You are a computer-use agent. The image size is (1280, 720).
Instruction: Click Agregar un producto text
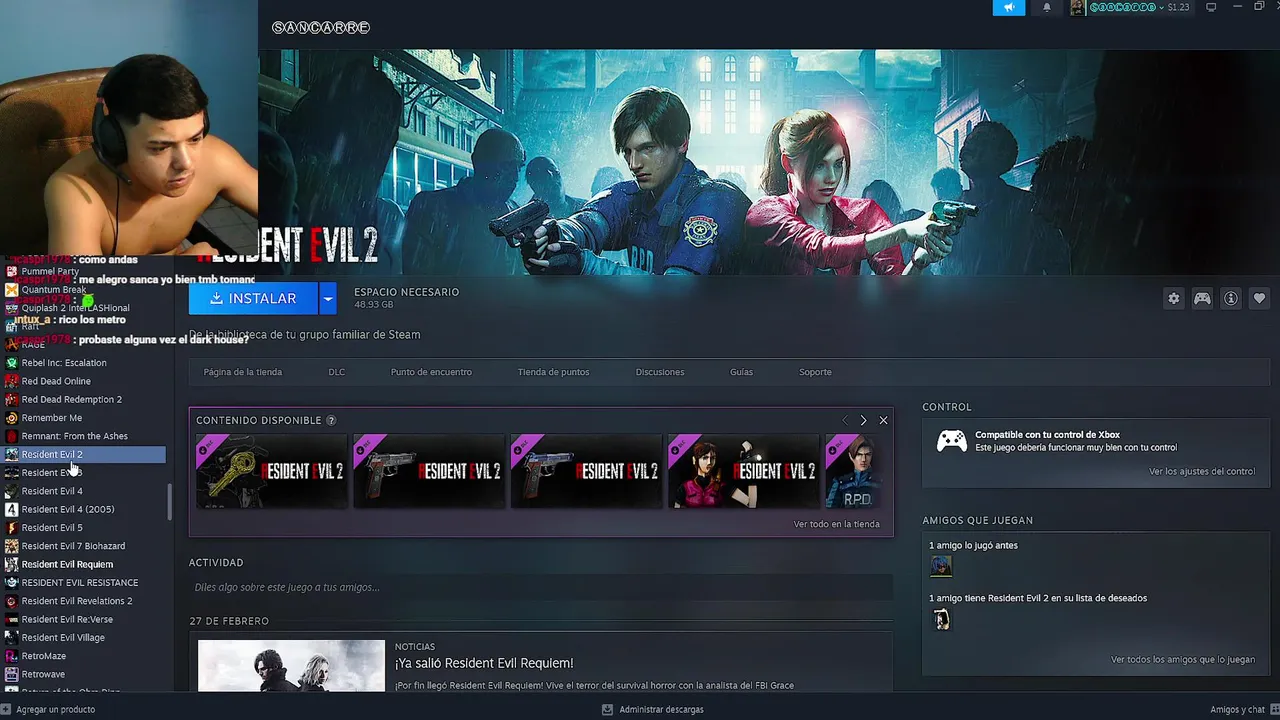[56, 709]
